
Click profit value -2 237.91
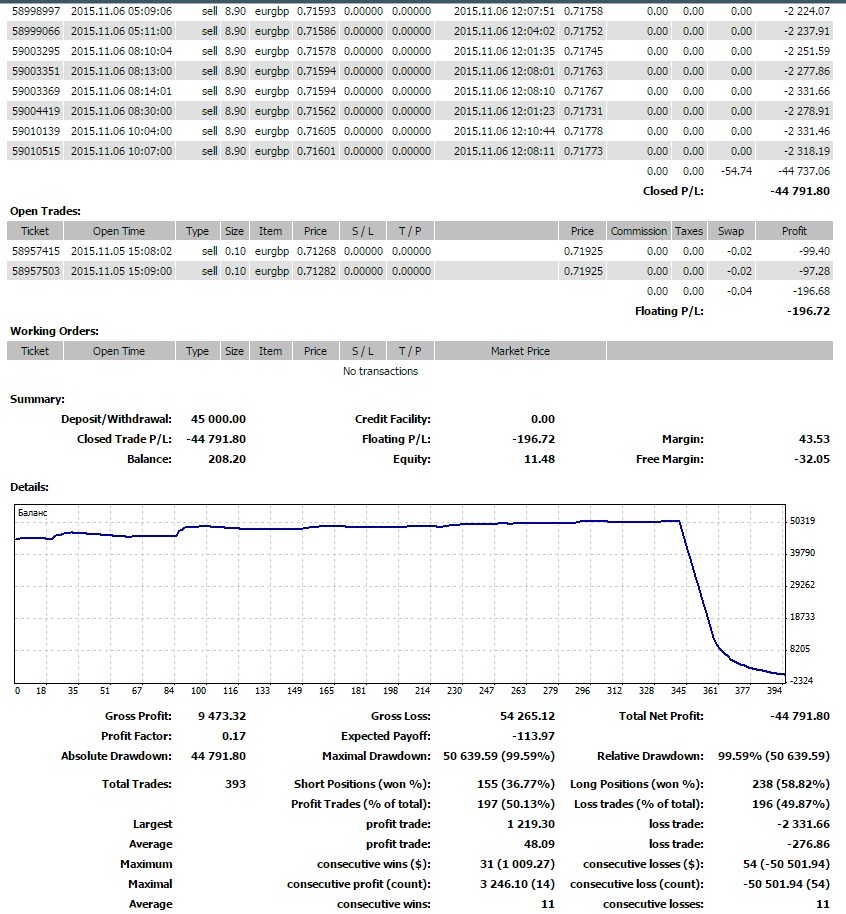point(806,31)
